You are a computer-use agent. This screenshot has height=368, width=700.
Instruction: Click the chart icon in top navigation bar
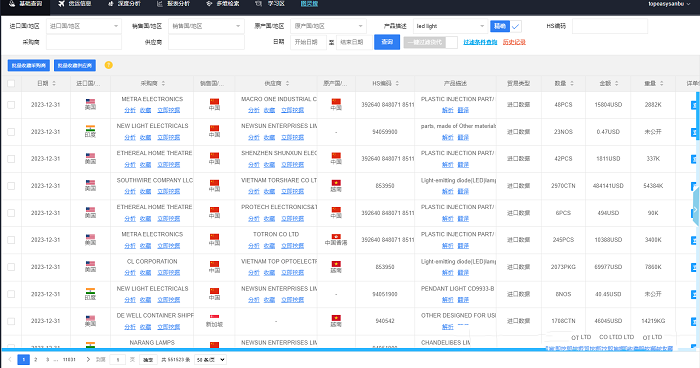coord(159,4)
